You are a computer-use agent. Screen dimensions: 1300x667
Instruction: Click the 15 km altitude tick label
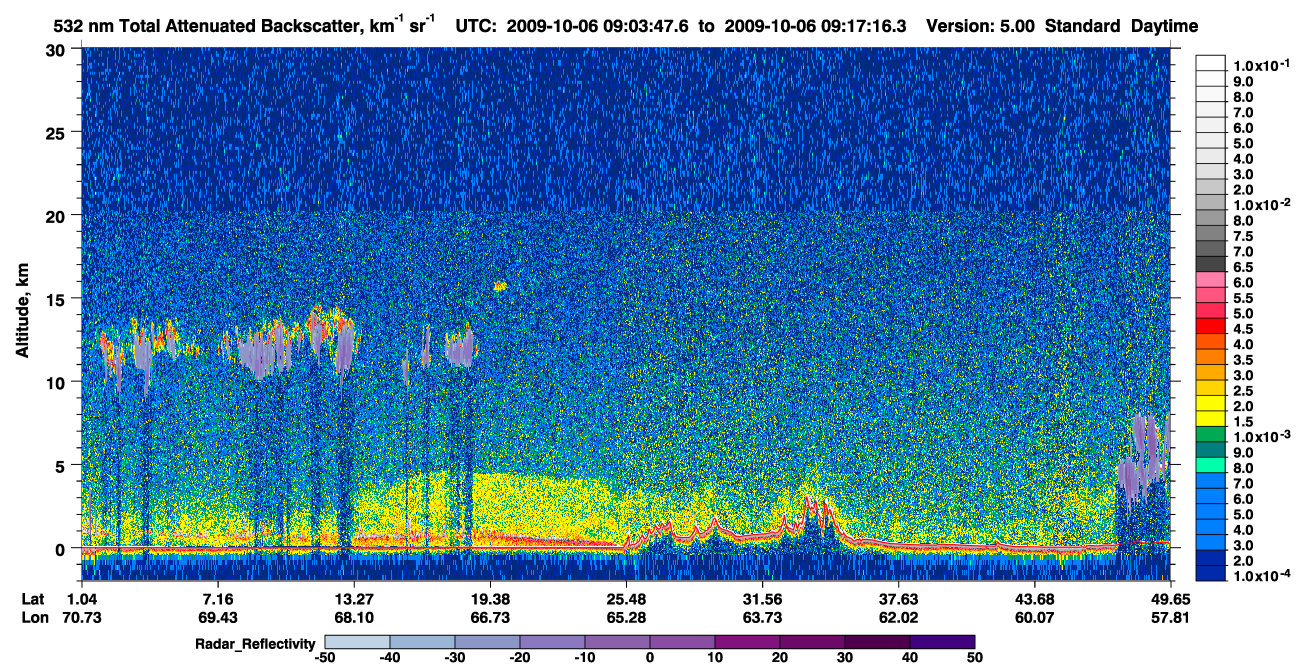click(57, 298)
